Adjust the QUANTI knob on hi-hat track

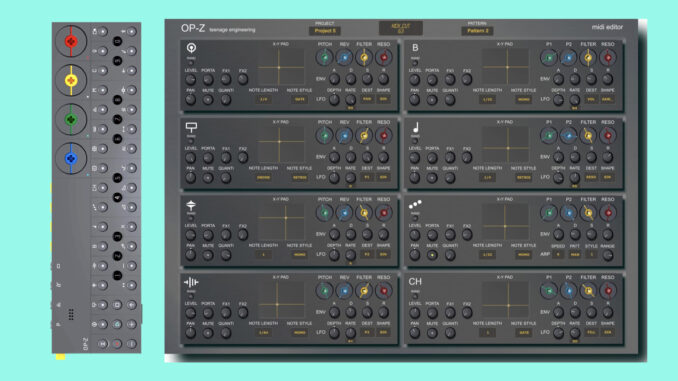[x=225, y=255]
